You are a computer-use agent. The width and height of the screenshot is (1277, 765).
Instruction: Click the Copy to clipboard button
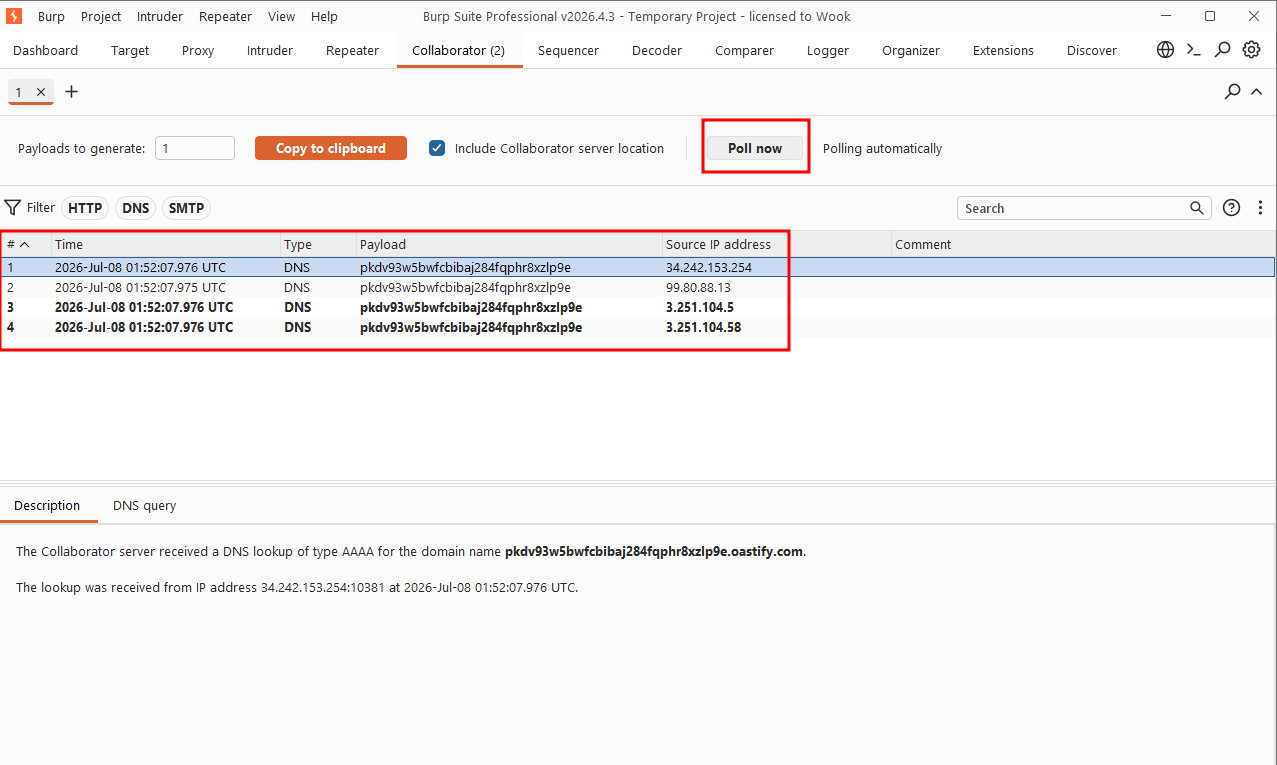coord(331,148)
